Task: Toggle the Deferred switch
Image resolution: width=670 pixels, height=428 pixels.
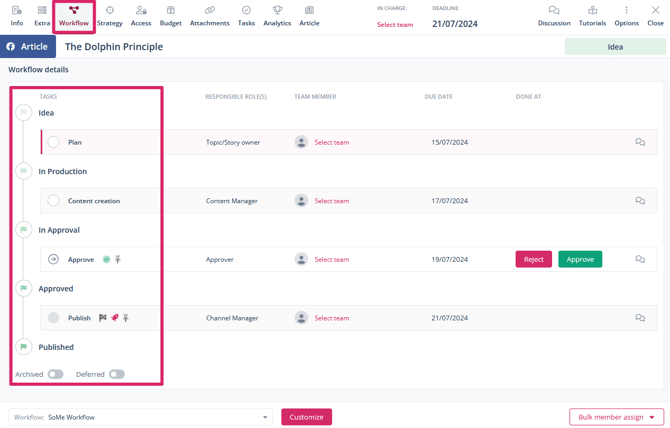Action: coord(116,374)
